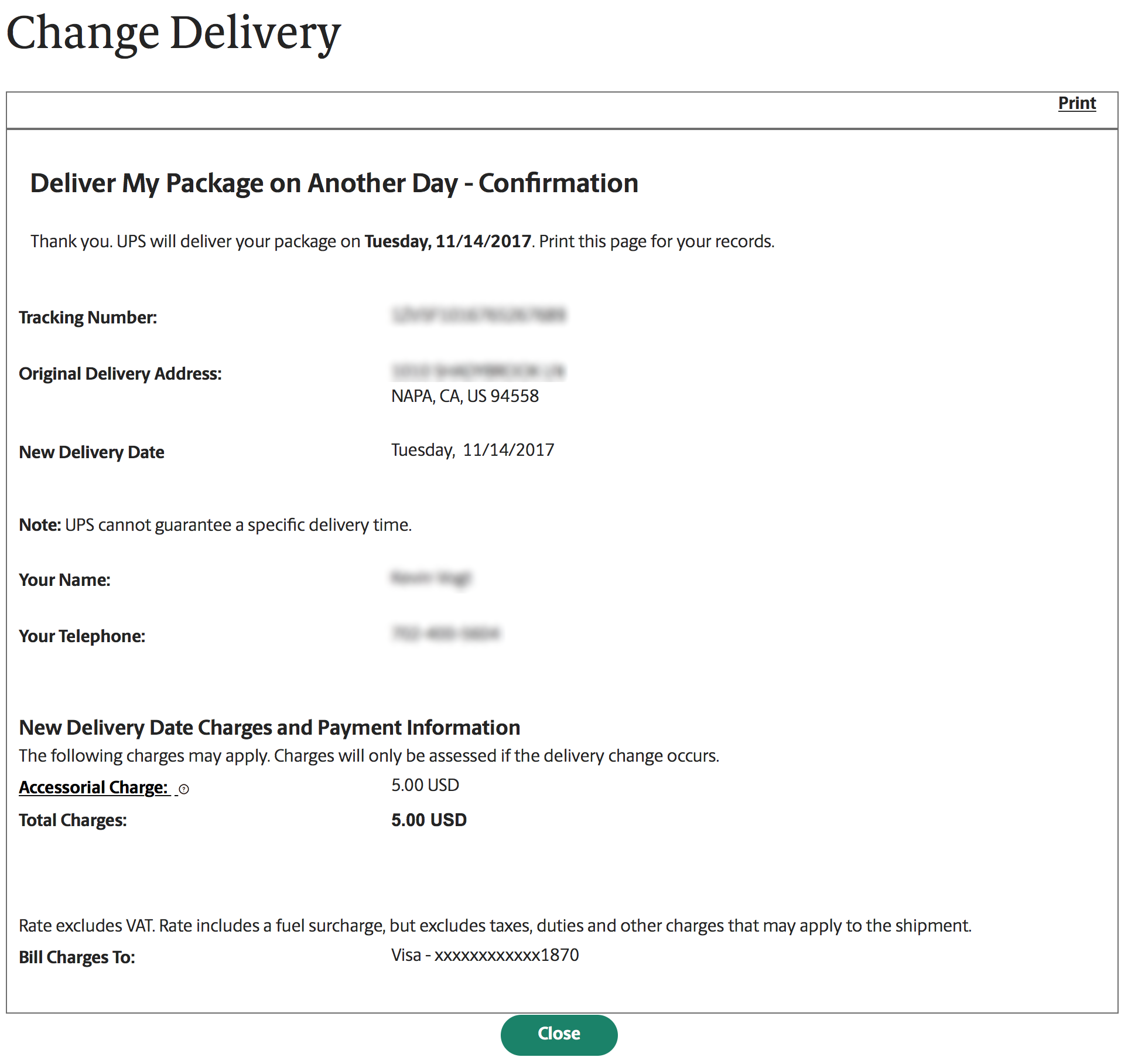The image size is (1128, 1064).
Task: Click the help icon beside Accessorial Charge
Action: tap(184, 789)
